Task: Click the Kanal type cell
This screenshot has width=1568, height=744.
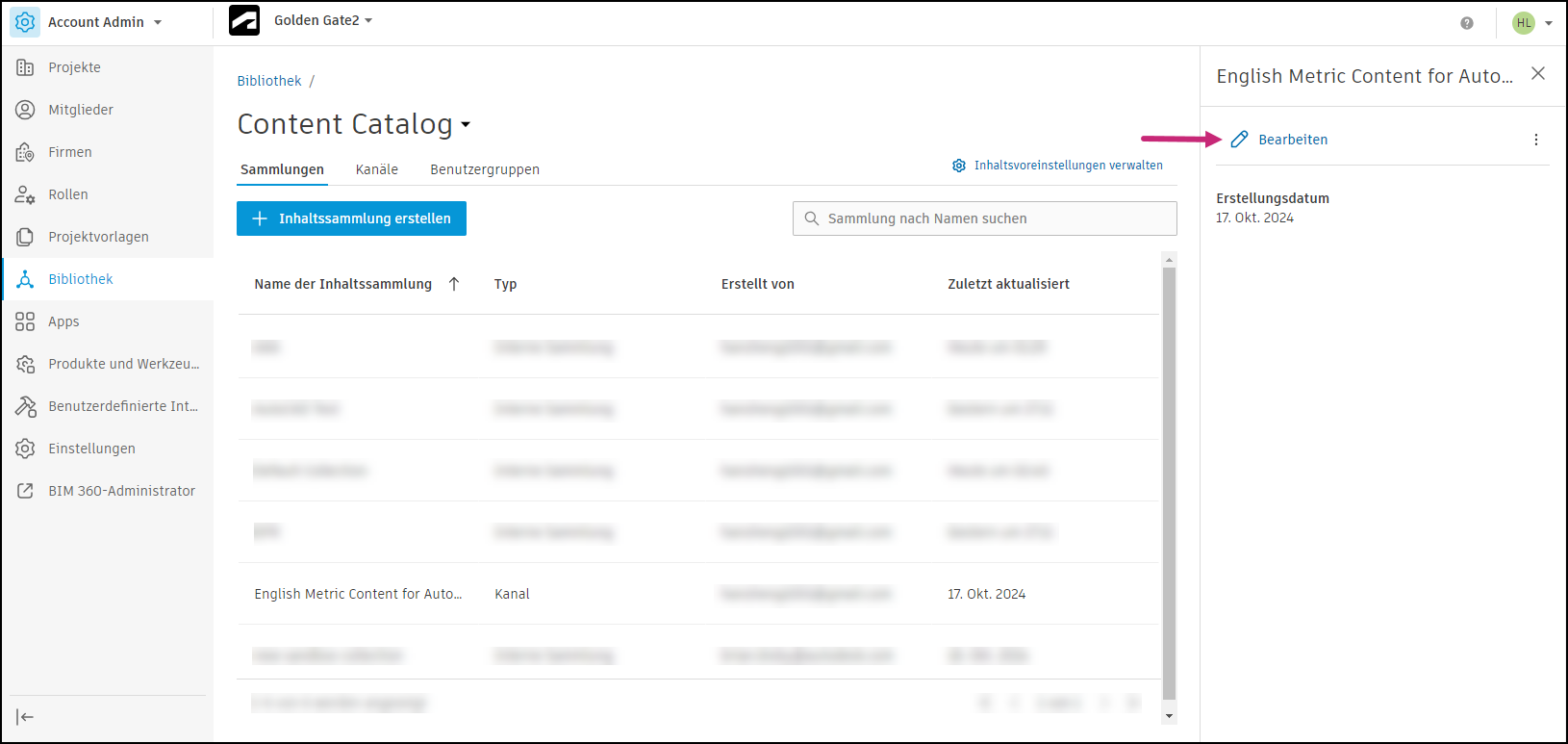Action: pos(512,594)
